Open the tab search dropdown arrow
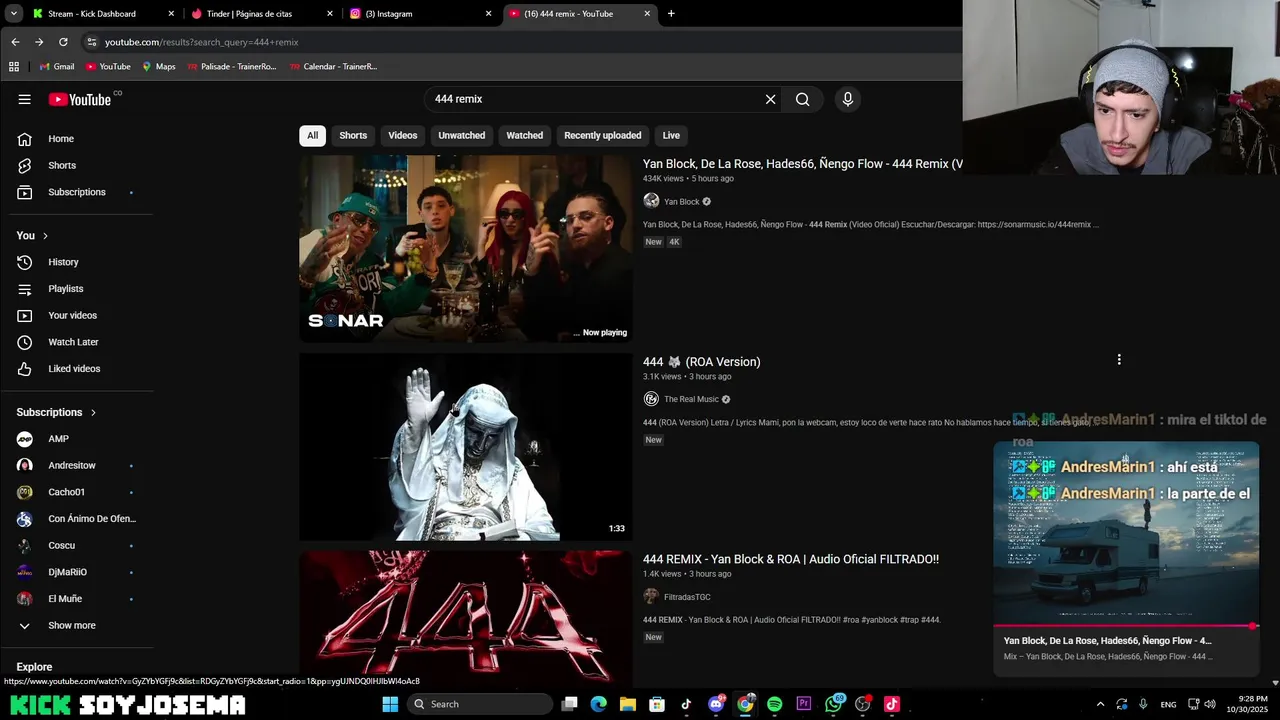 pyautogui.click(x=13, y=14)
